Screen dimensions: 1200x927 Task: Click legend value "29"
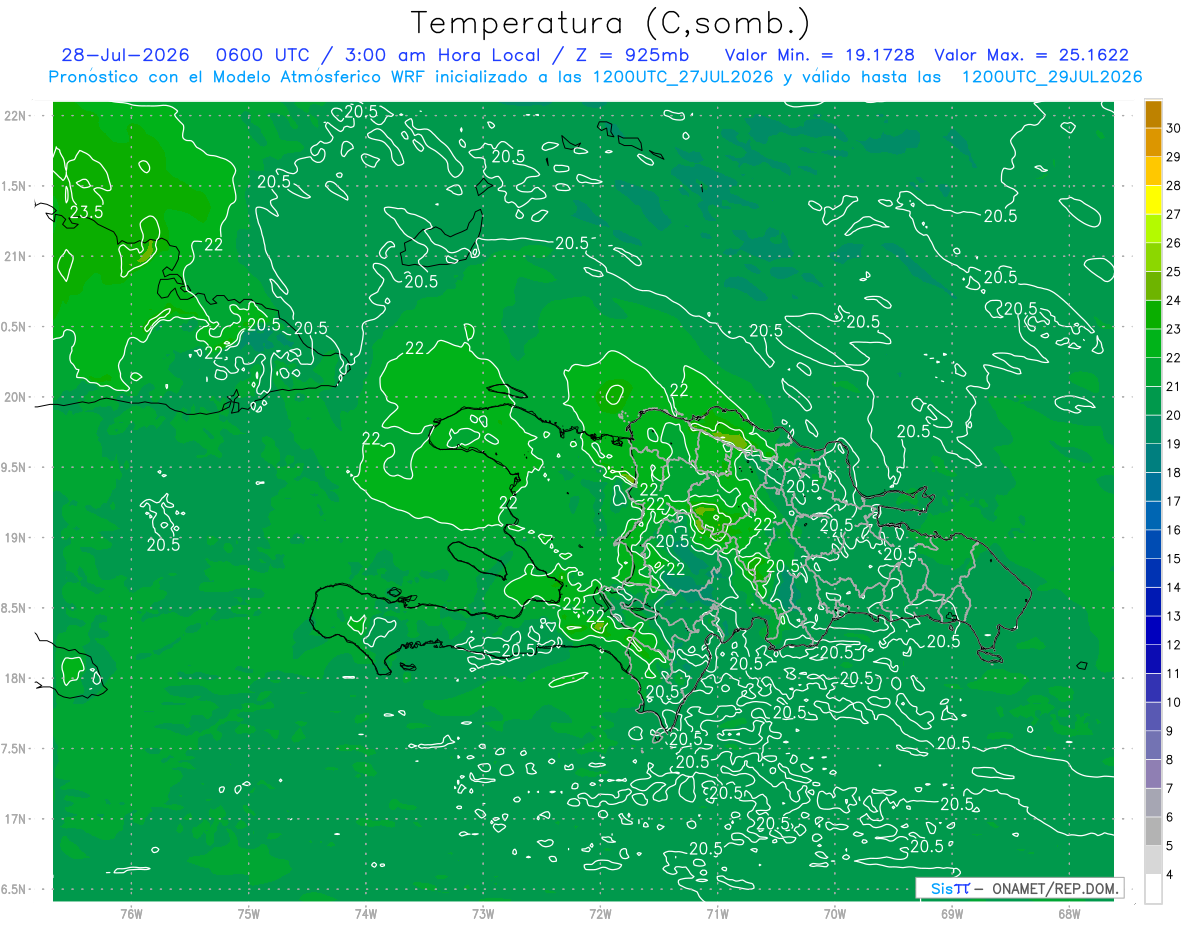1174,157
